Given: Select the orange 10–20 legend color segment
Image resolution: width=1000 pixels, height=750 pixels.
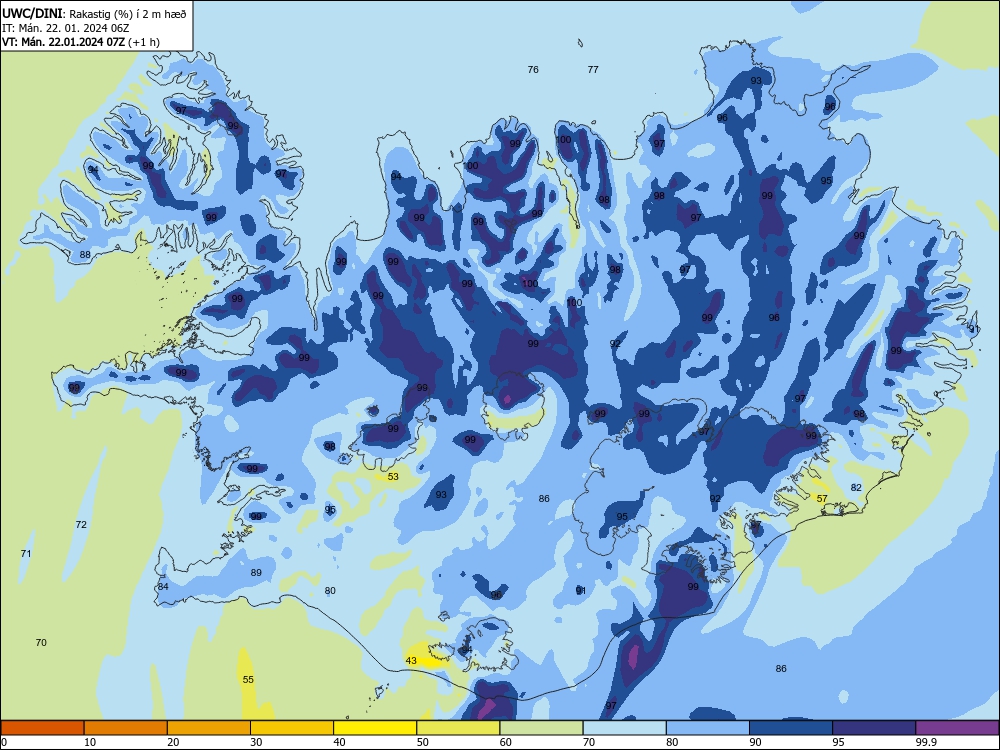Looking at the screenshot, I should 126,728.
